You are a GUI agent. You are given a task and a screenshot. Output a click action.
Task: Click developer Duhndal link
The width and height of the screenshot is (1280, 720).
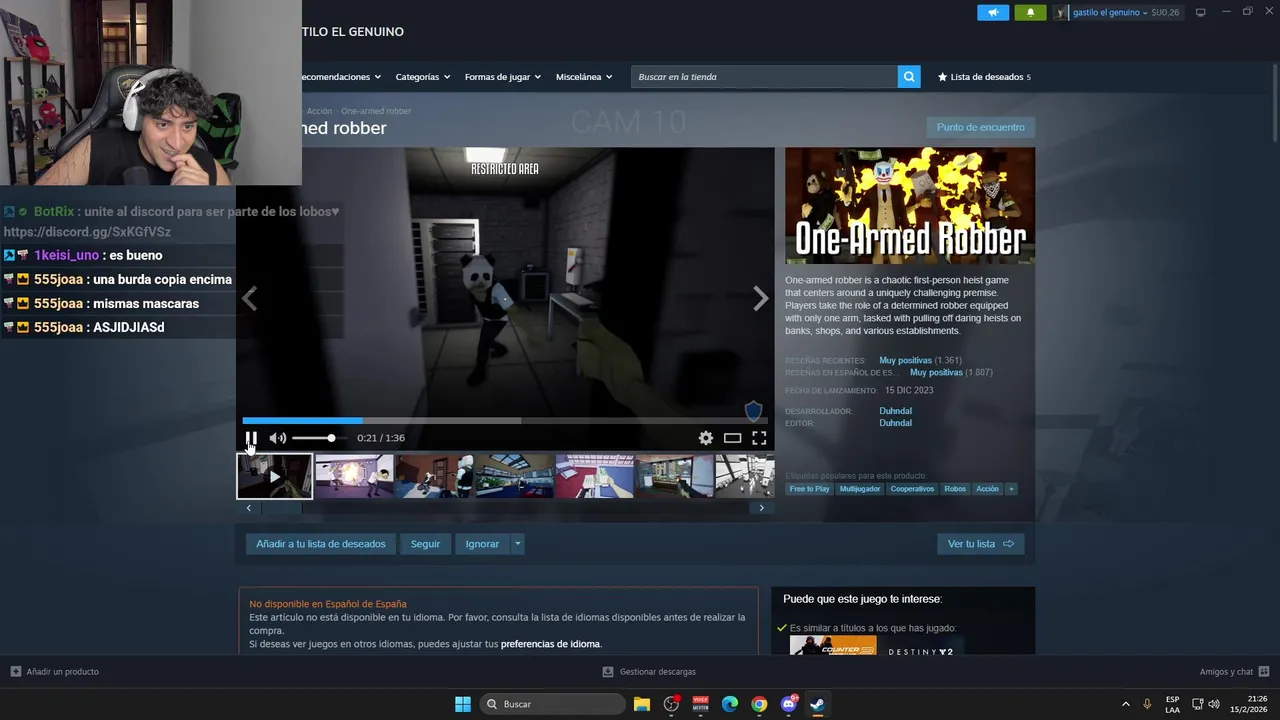point(895,411)
